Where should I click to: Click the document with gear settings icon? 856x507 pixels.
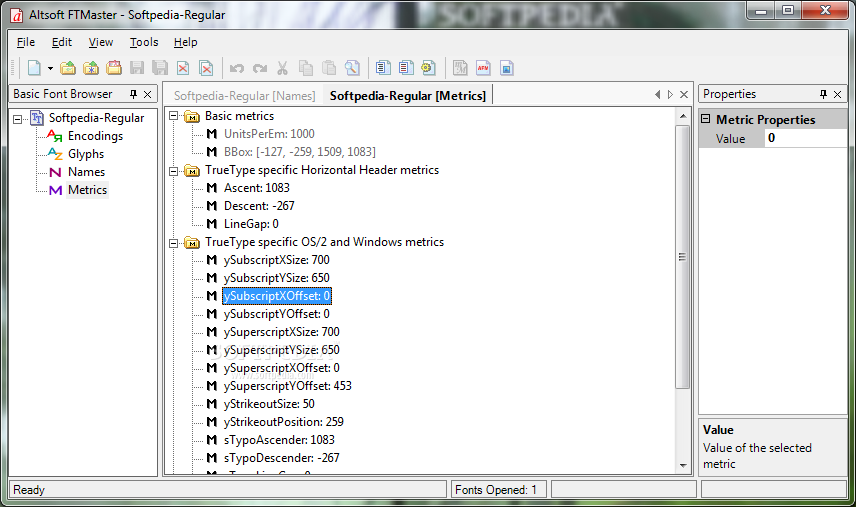[x=429, y=68]
